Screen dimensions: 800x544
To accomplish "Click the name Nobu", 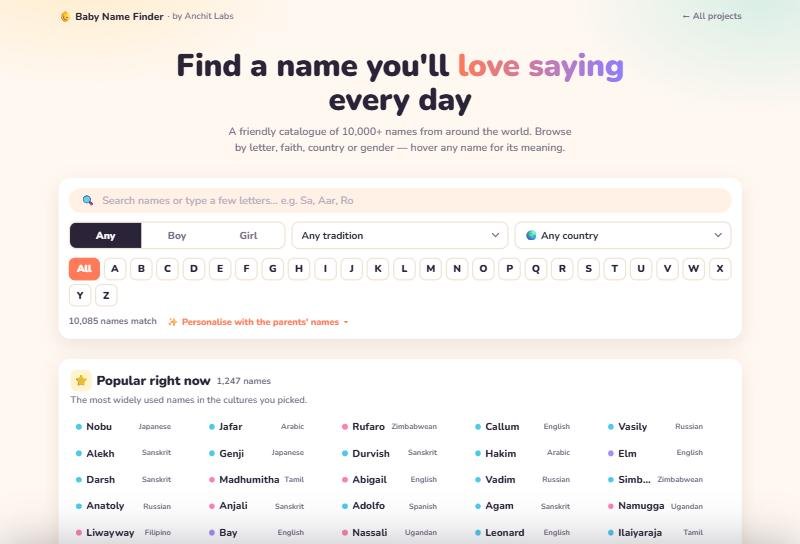I will pos(99,427).
